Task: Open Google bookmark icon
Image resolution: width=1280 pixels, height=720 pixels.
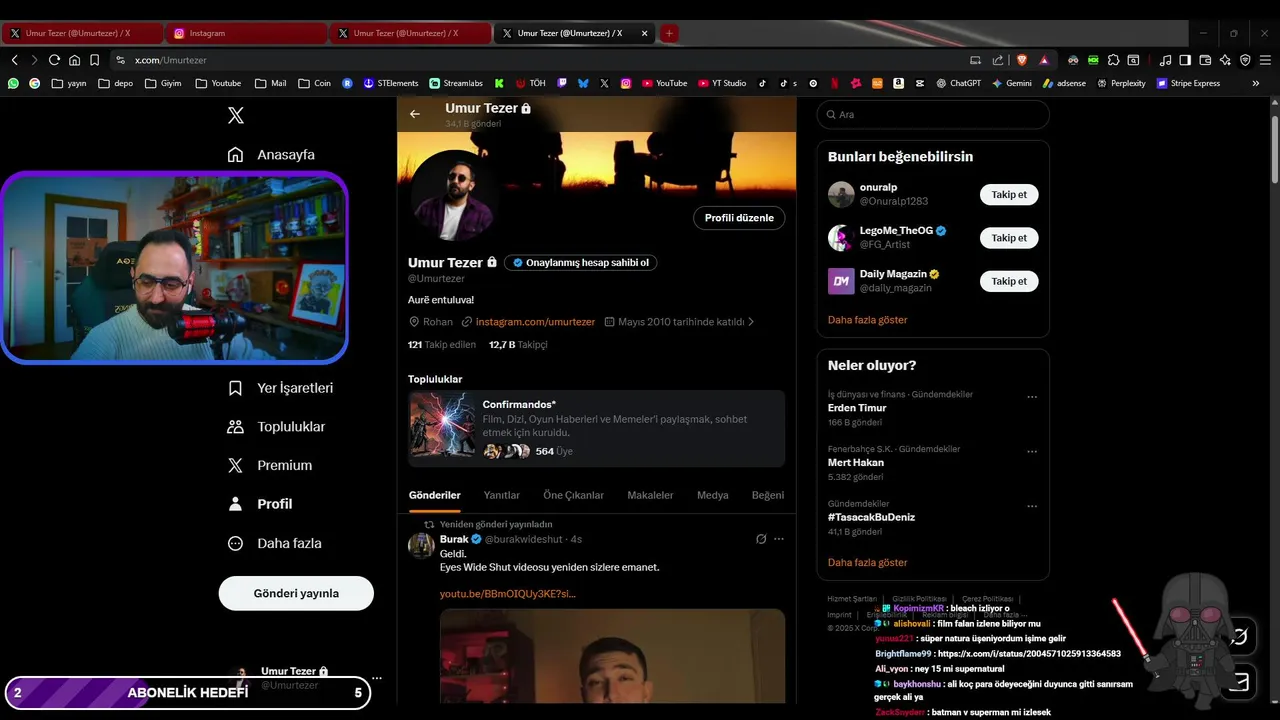Action: pyautogui.click(x=35, y=83)
